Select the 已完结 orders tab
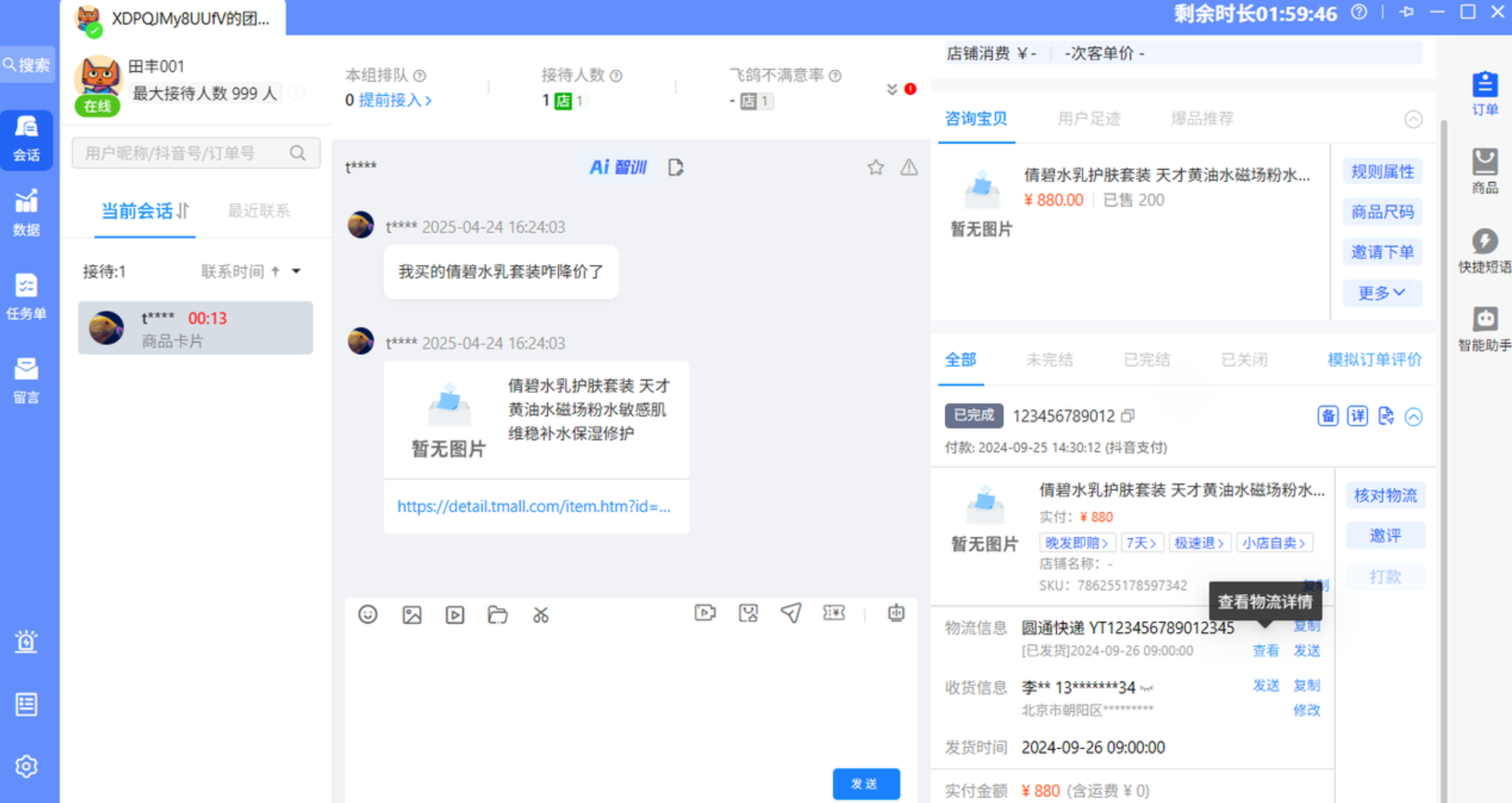 (x=1147, y=360)
